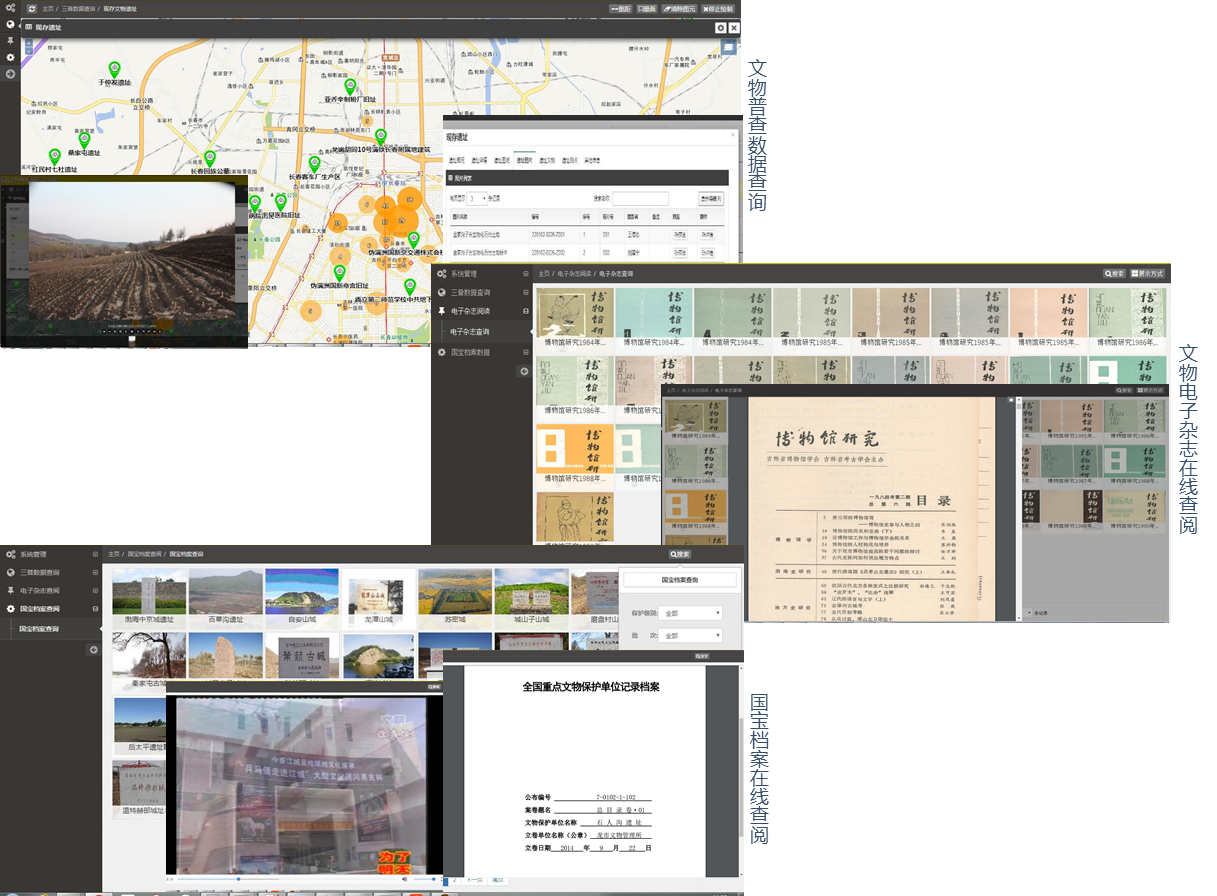Screen dimensions: 1217x896
Task: Open the 自安山城 thumbnail
Action: pos(301,596)
